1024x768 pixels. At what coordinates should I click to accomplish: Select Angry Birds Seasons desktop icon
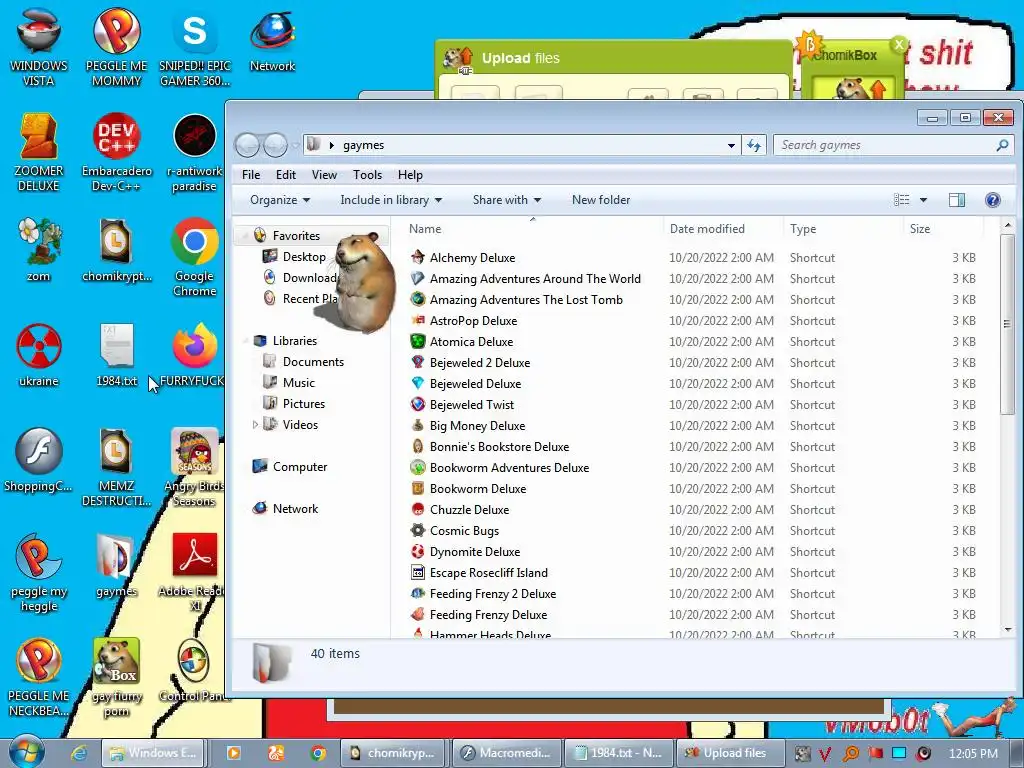pos(194,468)
